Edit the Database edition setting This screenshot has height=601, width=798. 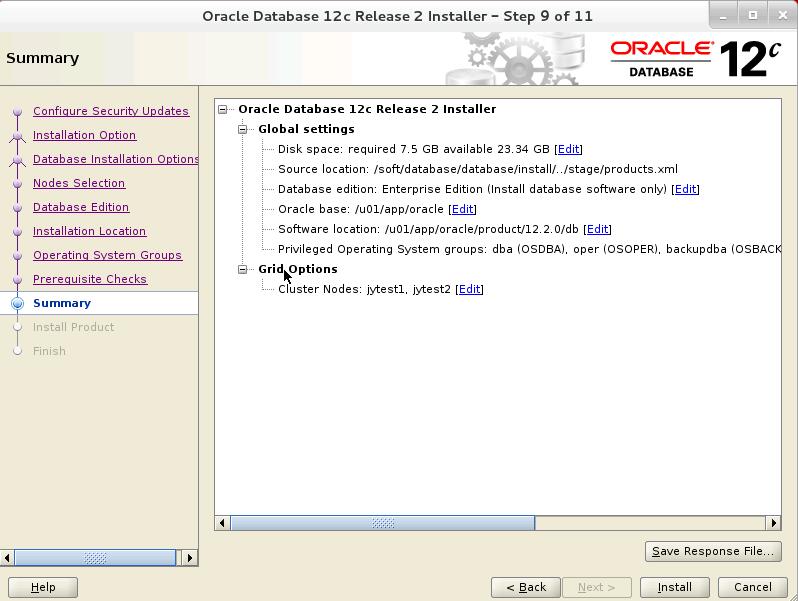pos(686,189)
